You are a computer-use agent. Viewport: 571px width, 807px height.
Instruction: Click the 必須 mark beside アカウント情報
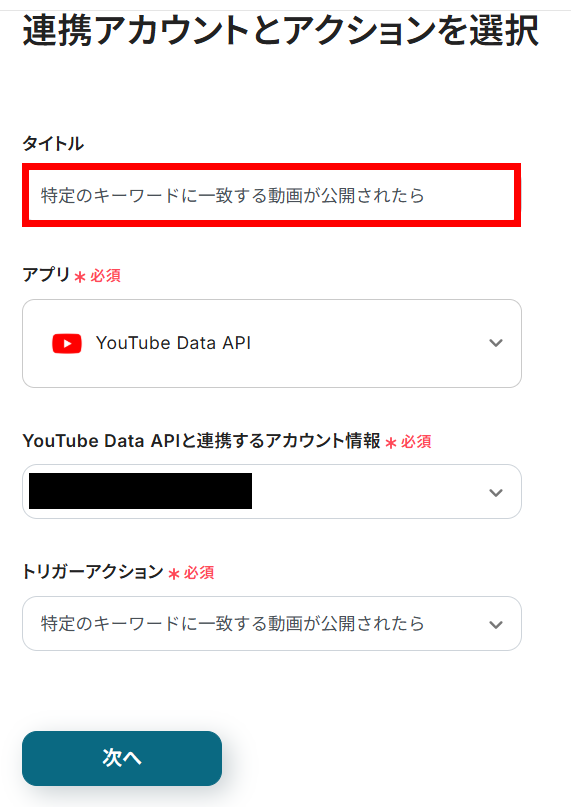click(x=416, y=442)
